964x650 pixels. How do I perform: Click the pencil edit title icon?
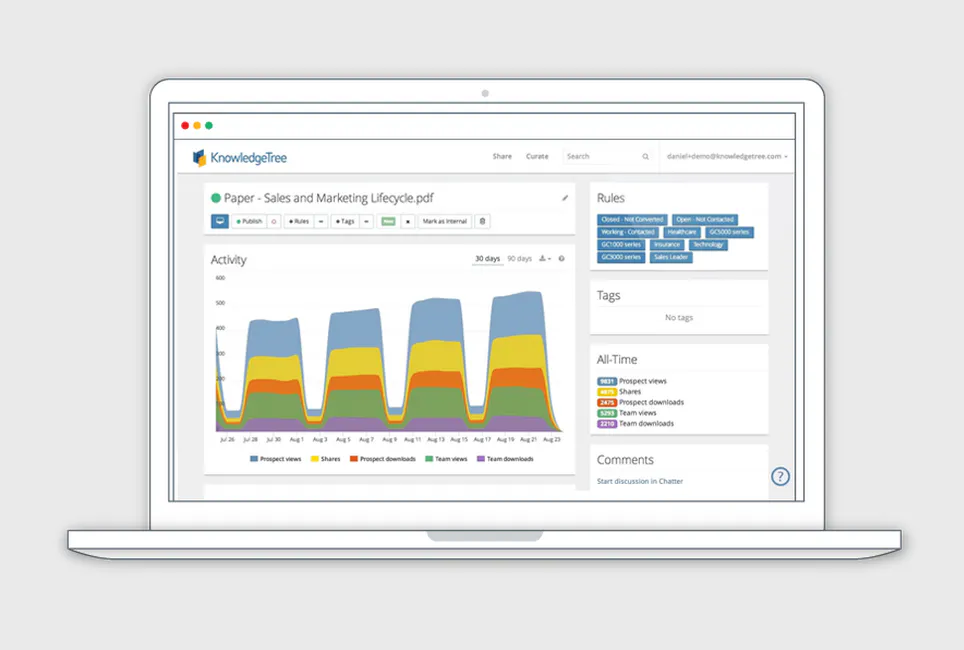(x=565, y=198)
